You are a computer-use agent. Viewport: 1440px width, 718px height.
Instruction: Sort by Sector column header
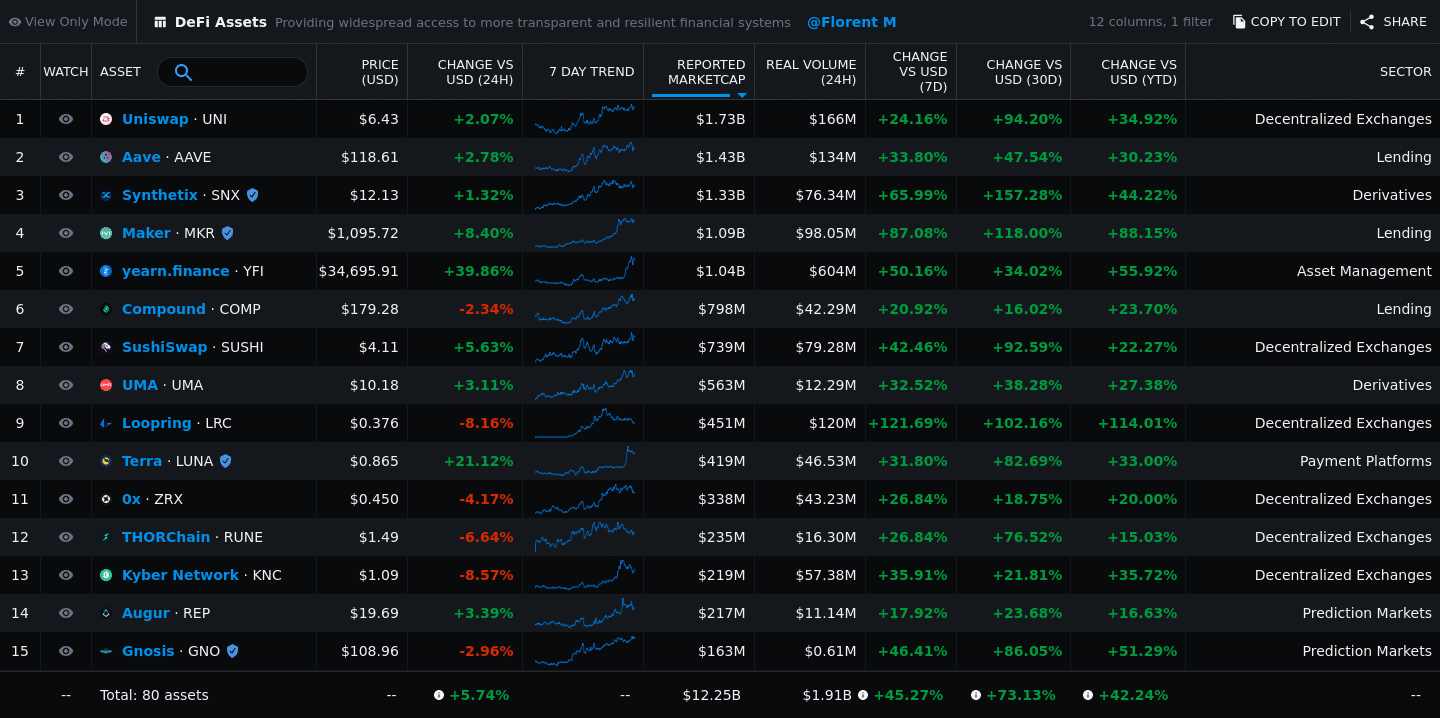pyautogui.click(x=1405, y=72)
